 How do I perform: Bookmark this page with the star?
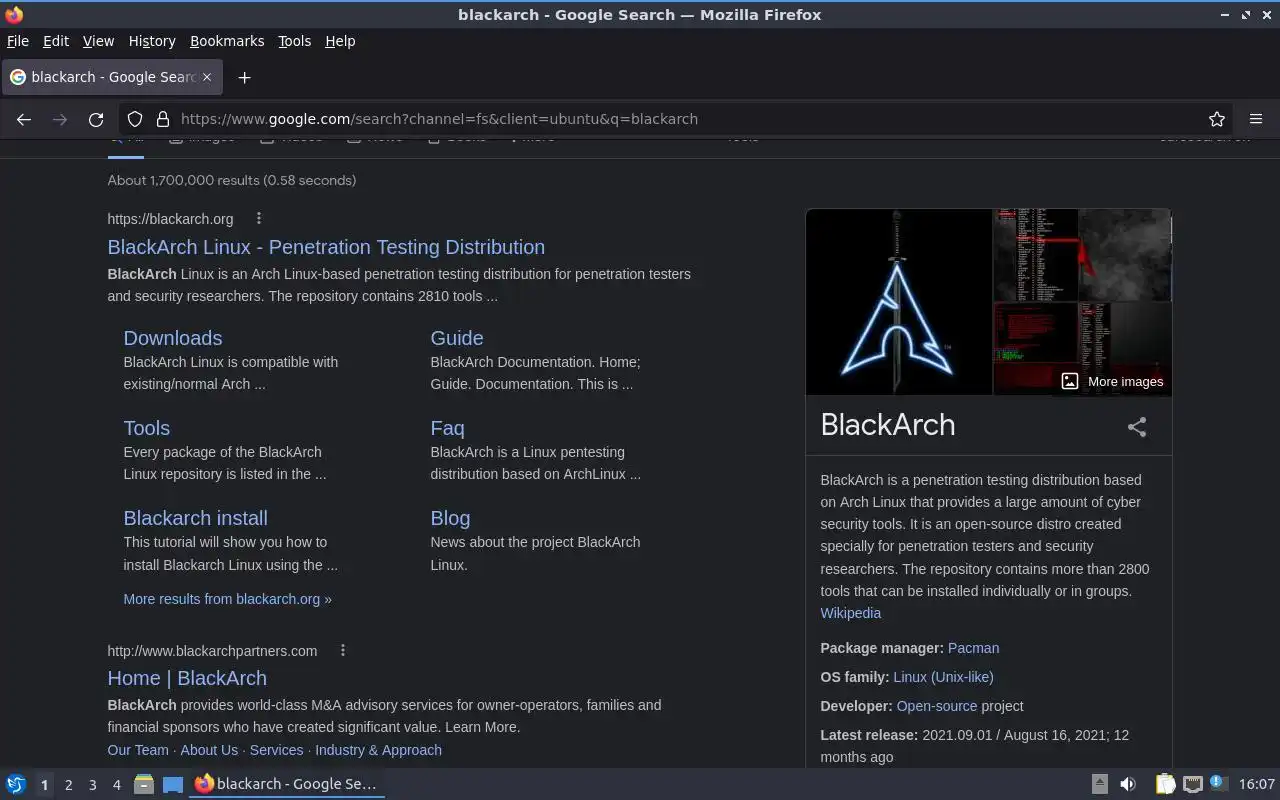point(1217,119)
